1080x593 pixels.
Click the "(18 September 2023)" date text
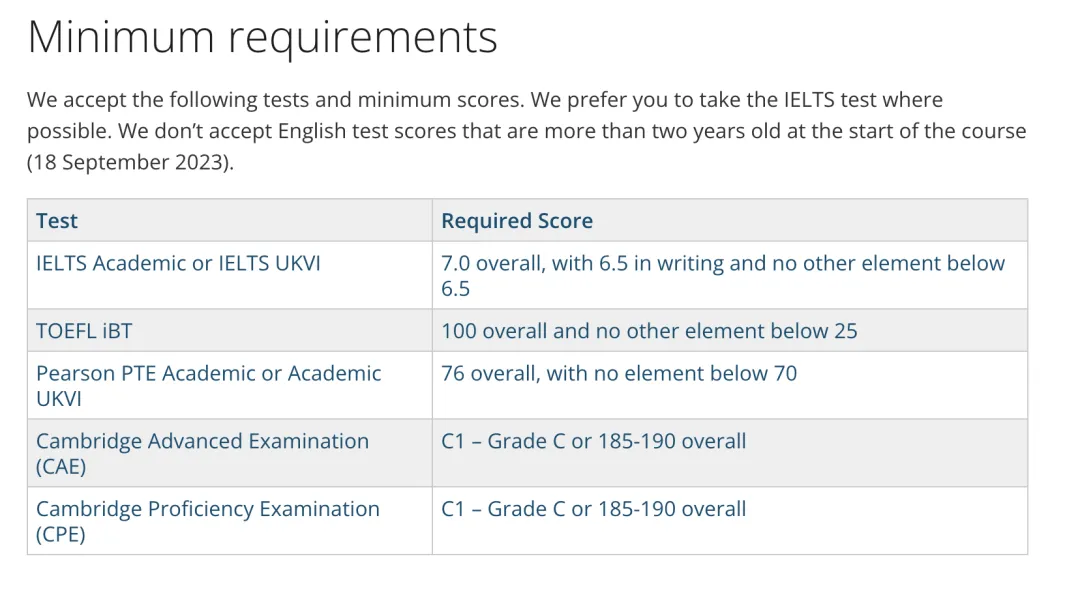[x=130, y=162]
